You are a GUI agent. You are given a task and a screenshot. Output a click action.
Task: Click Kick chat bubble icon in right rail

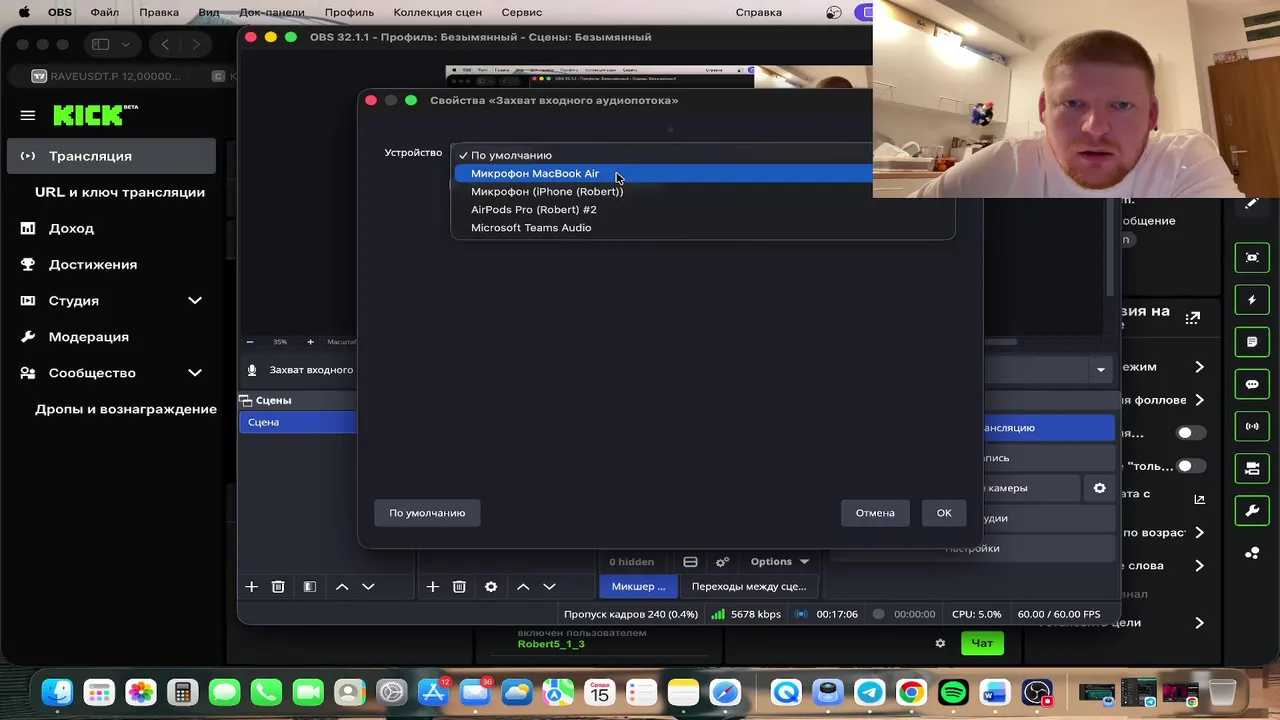point(1252,384)
